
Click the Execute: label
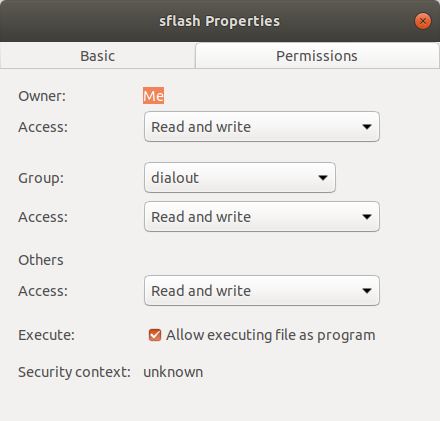(46, 335)
